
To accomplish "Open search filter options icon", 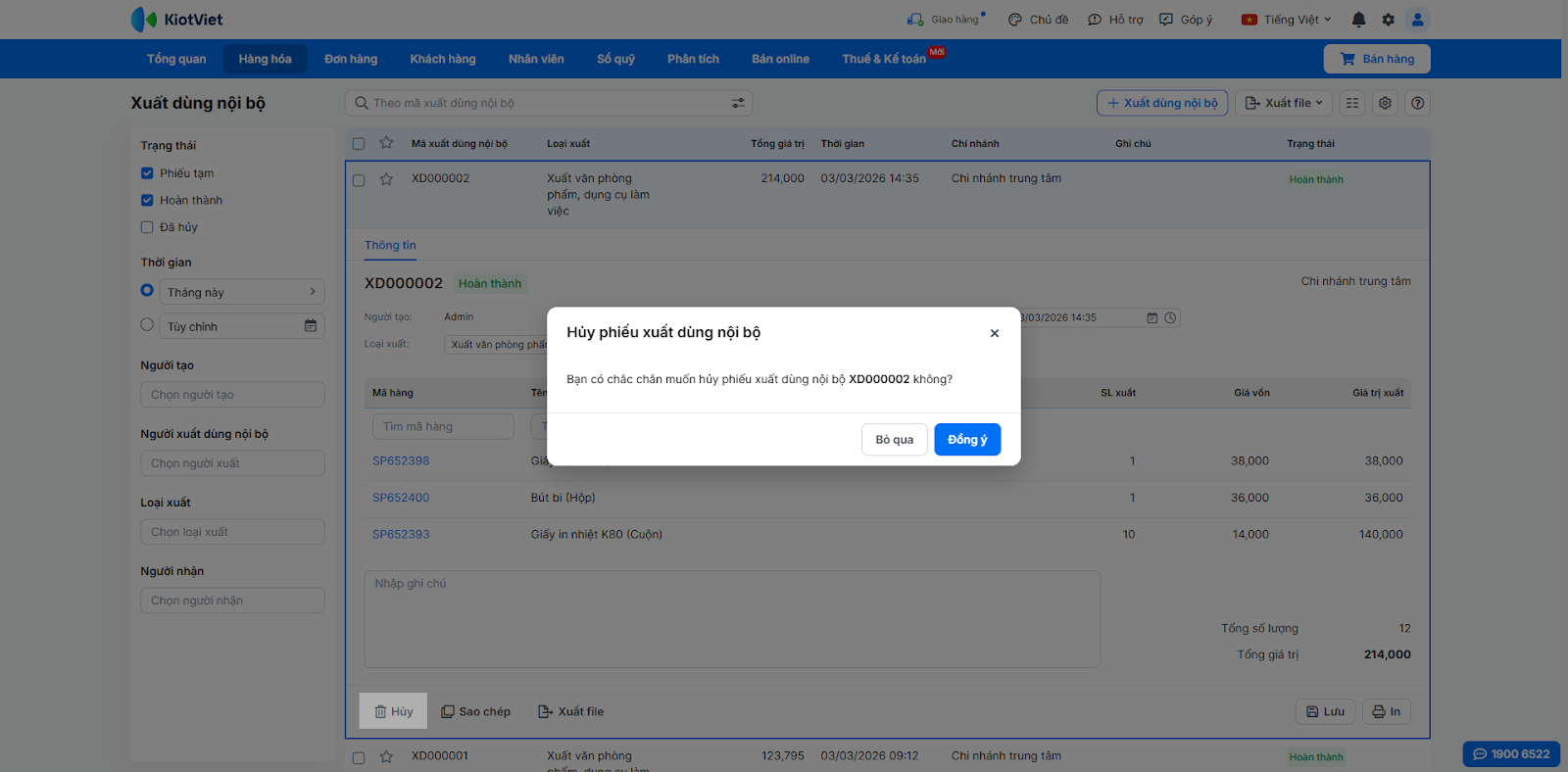I will [x=738, y=103].
